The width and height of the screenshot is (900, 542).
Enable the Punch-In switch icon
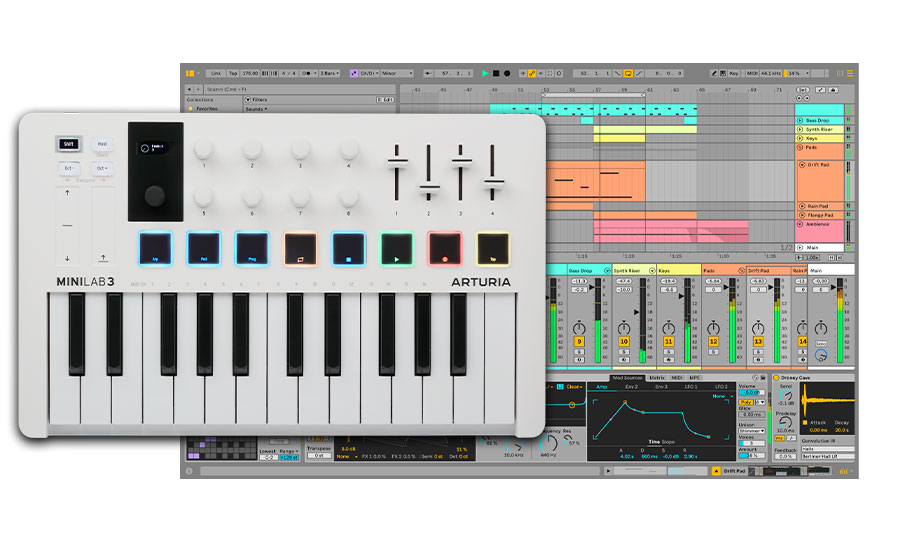coord(618,73)
